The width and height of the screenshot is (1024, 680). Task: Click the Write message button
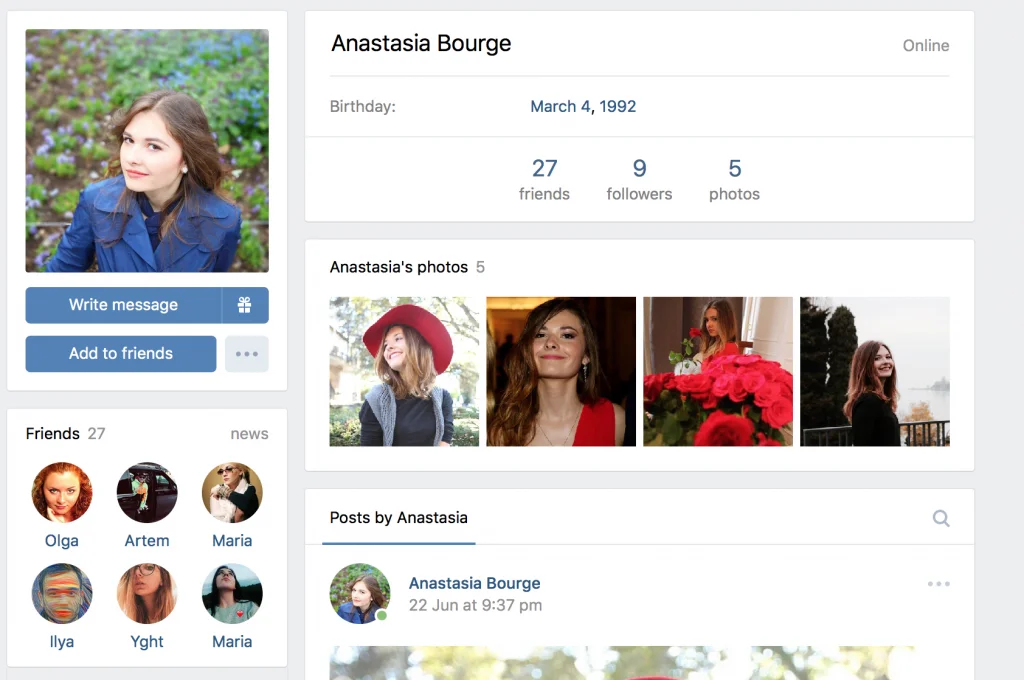pos(123,305)
